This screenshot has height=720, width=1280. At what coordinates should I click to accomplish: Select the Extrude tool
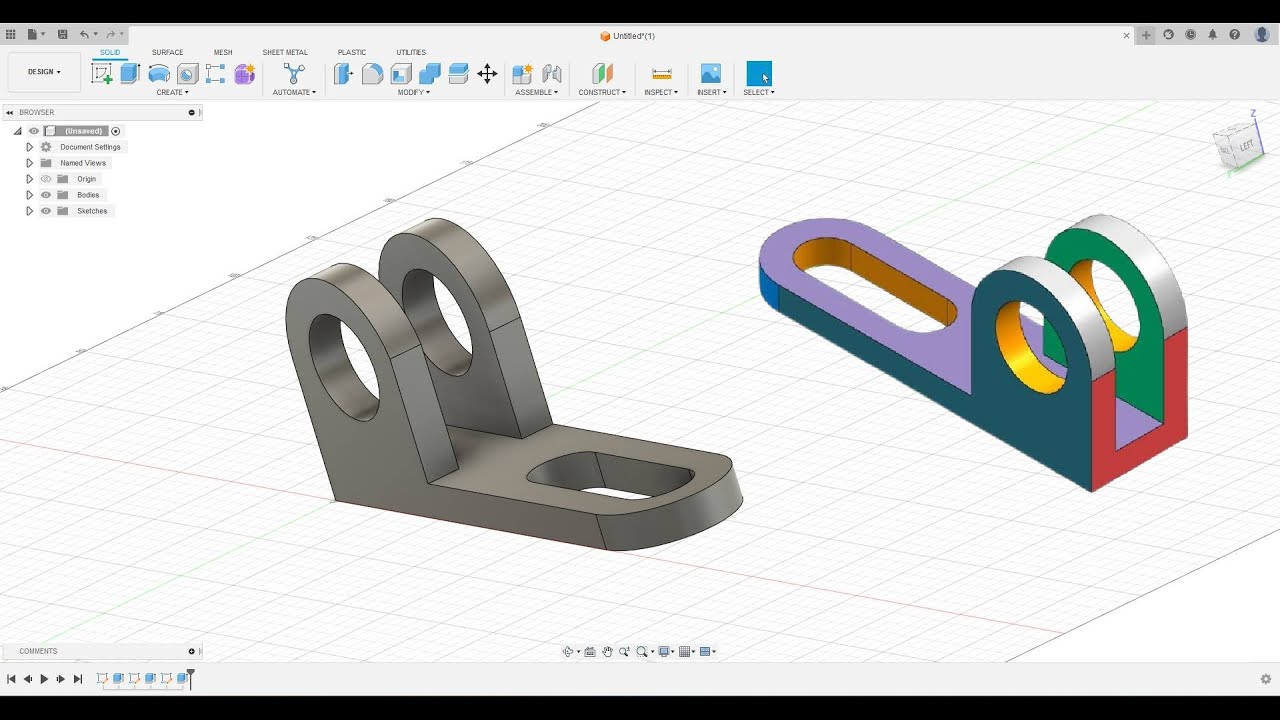(x=130, y=74)
